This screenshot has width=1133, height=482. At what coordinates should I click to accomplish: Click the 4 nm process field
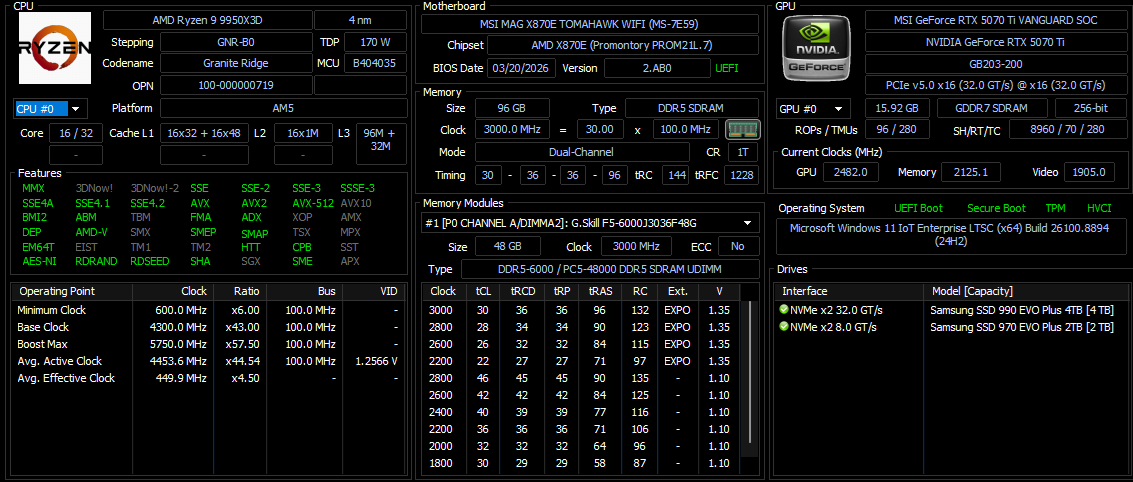coord(360,20)
